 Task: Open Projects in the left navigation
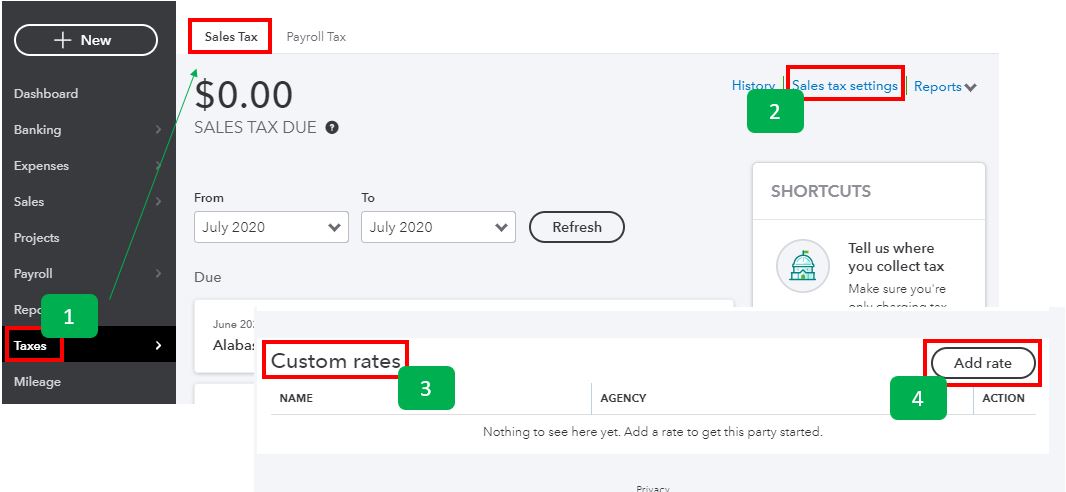click(x=37, y=238)
